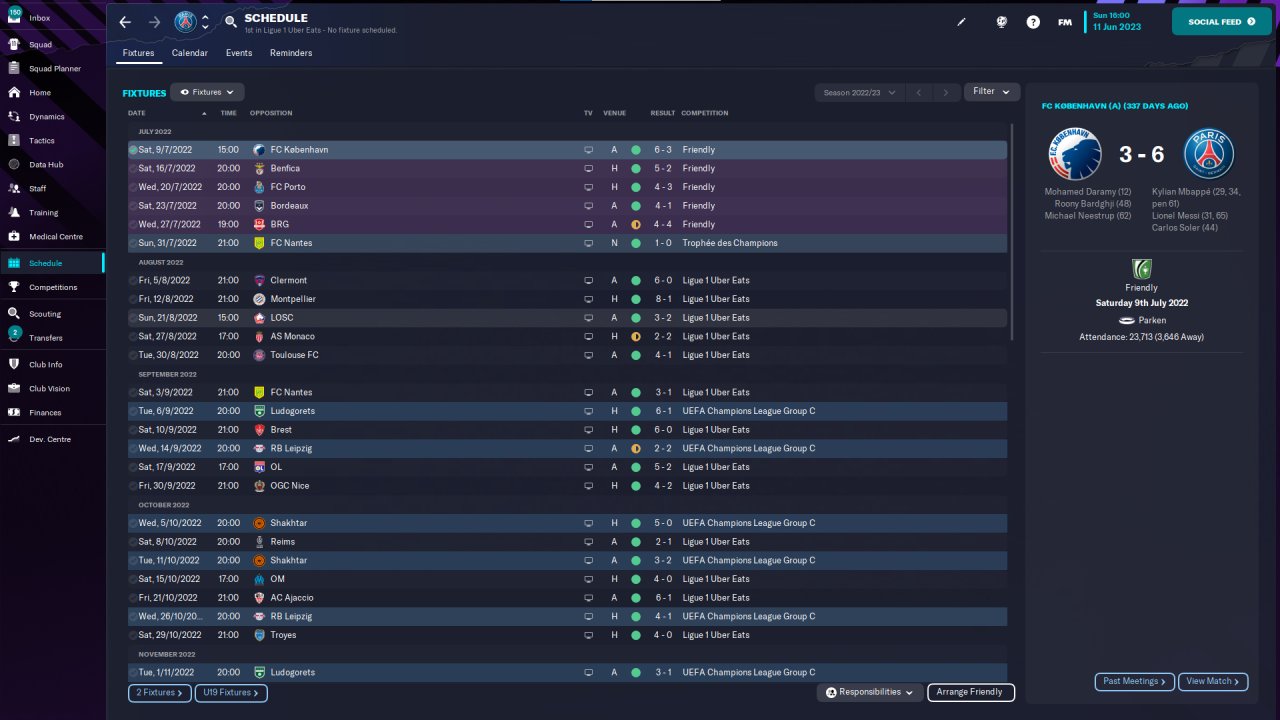Select the AC Ajaccio fixture row

coord(567,598)
